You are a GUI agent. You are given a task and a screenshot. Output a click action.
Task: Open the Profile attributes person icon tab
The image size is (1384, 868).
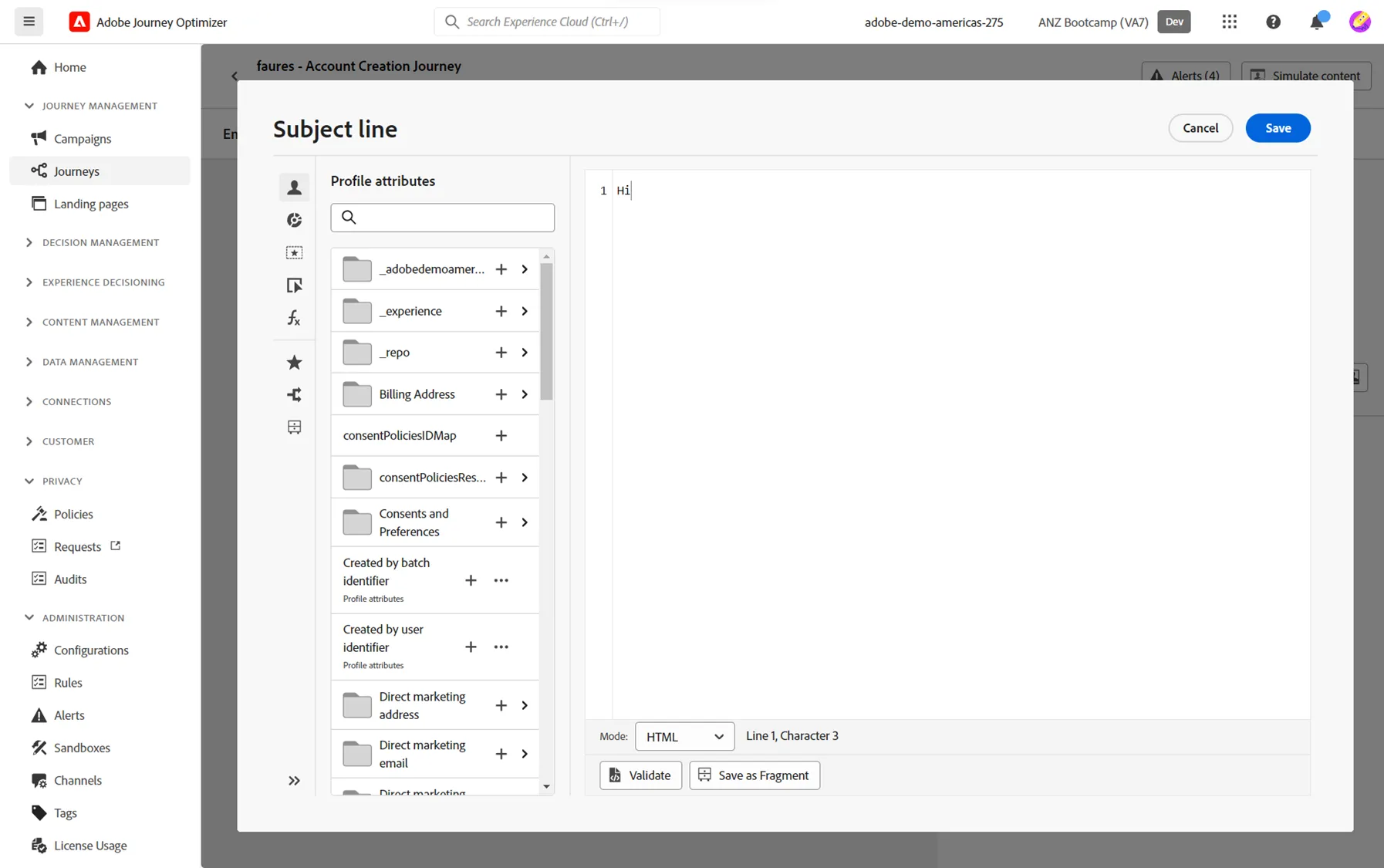pyautogui.click(x=294, y=187)
